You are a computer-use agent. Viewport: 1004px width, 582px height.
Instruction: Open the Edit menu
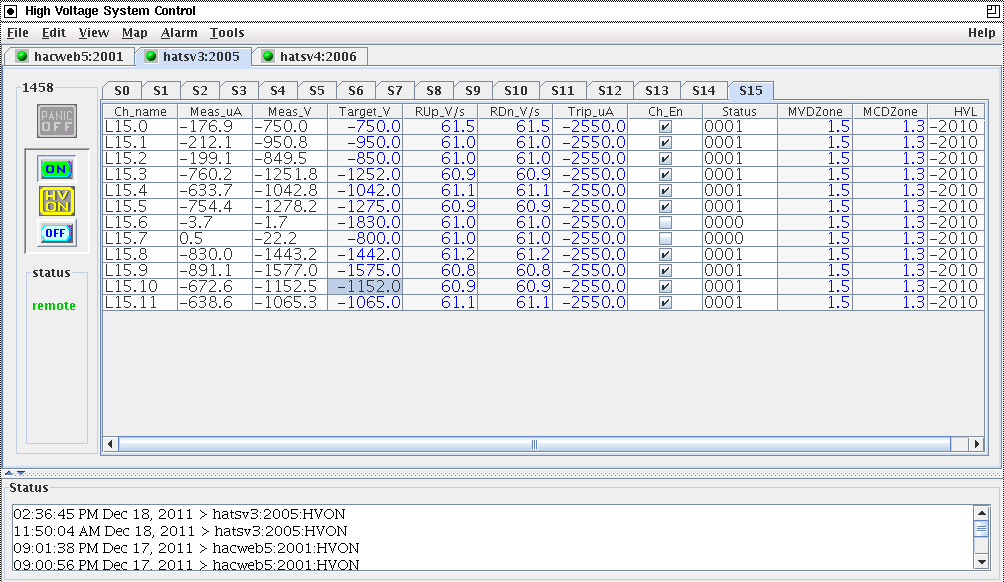pyautogui.click(x=54, y=33)
